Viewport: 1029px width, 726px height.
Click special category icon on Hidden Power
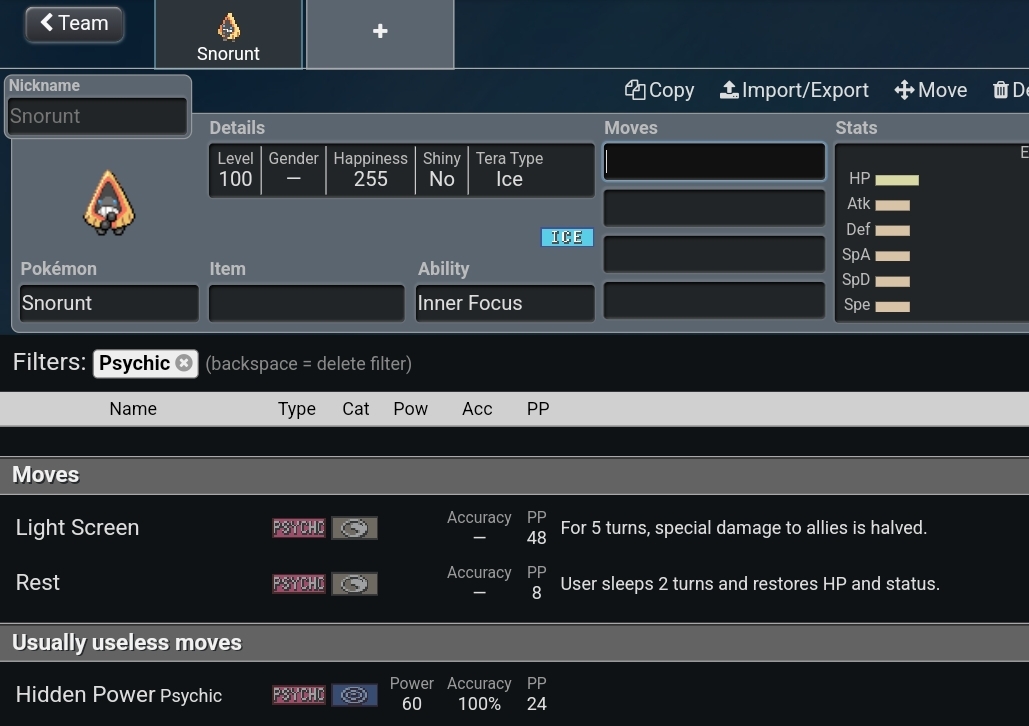click(354, 694)
